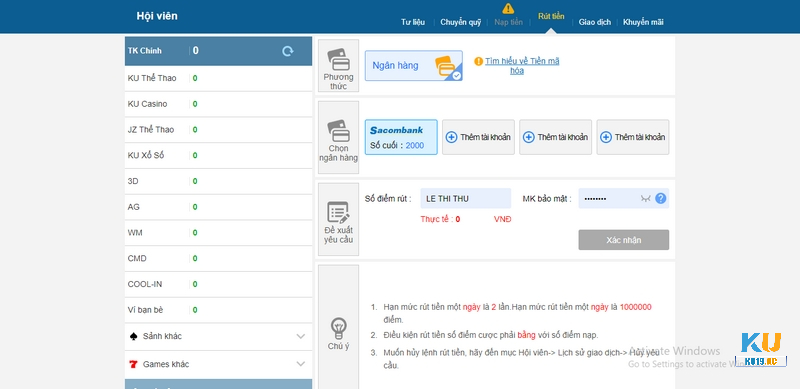Select the COOL-IN wallet row
The image size is (800, 389).
[x=218, y=284]
